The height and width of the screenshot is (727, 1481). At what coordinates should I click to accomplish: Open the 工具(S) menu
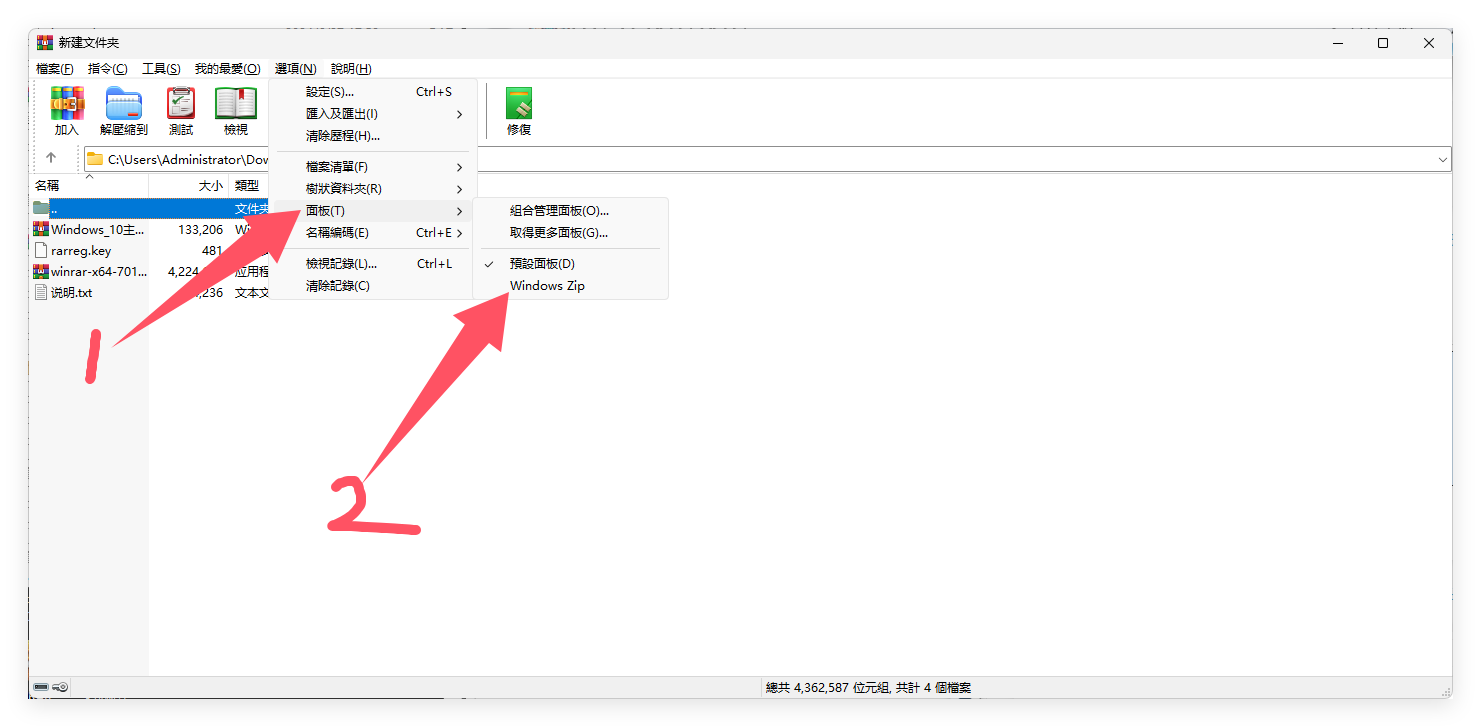point(161,69)
